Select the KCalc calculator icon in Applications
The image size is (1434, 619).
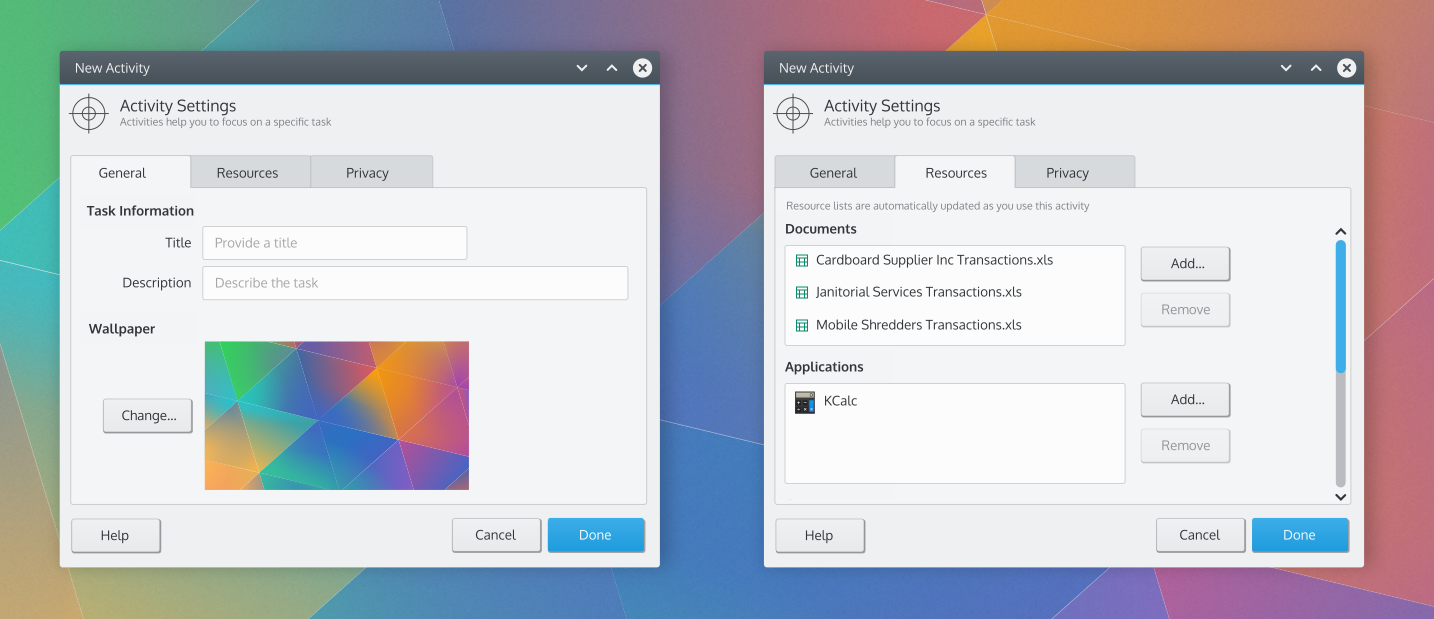(x=804, y=402)
